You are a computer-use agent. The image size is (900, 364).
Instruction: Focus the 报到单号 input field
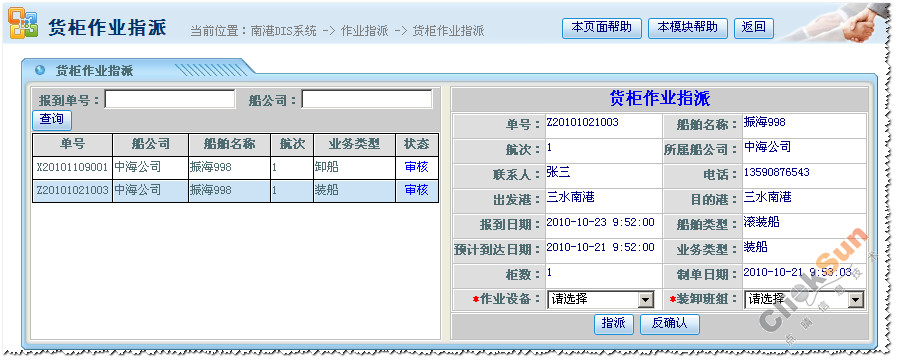coord(170,99)
